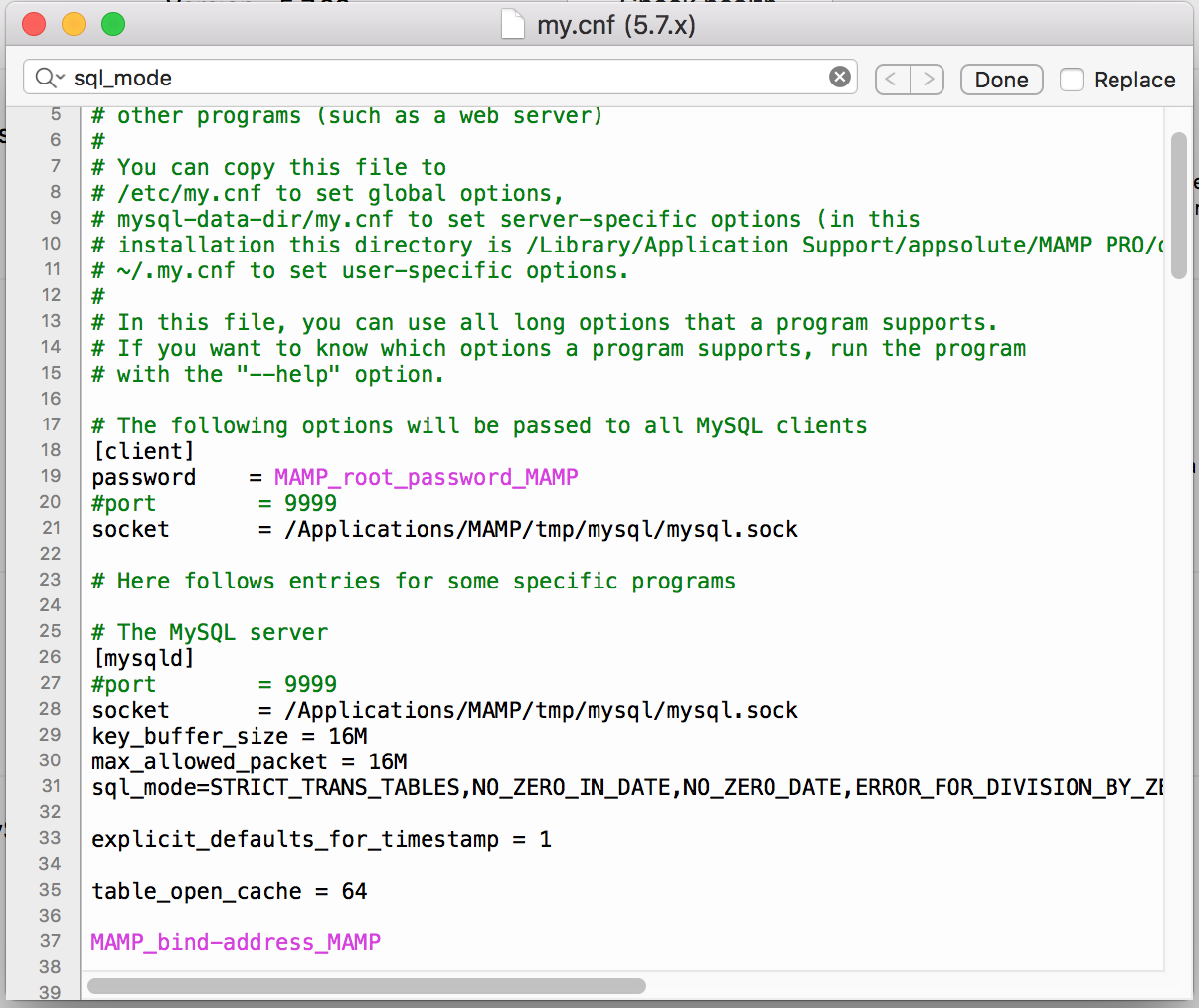Click the '# mysql-data-dir/my.cnf' comment line
Image resolution: width=1199 pixels, height=1008 pixels.
tap(506, 220)
